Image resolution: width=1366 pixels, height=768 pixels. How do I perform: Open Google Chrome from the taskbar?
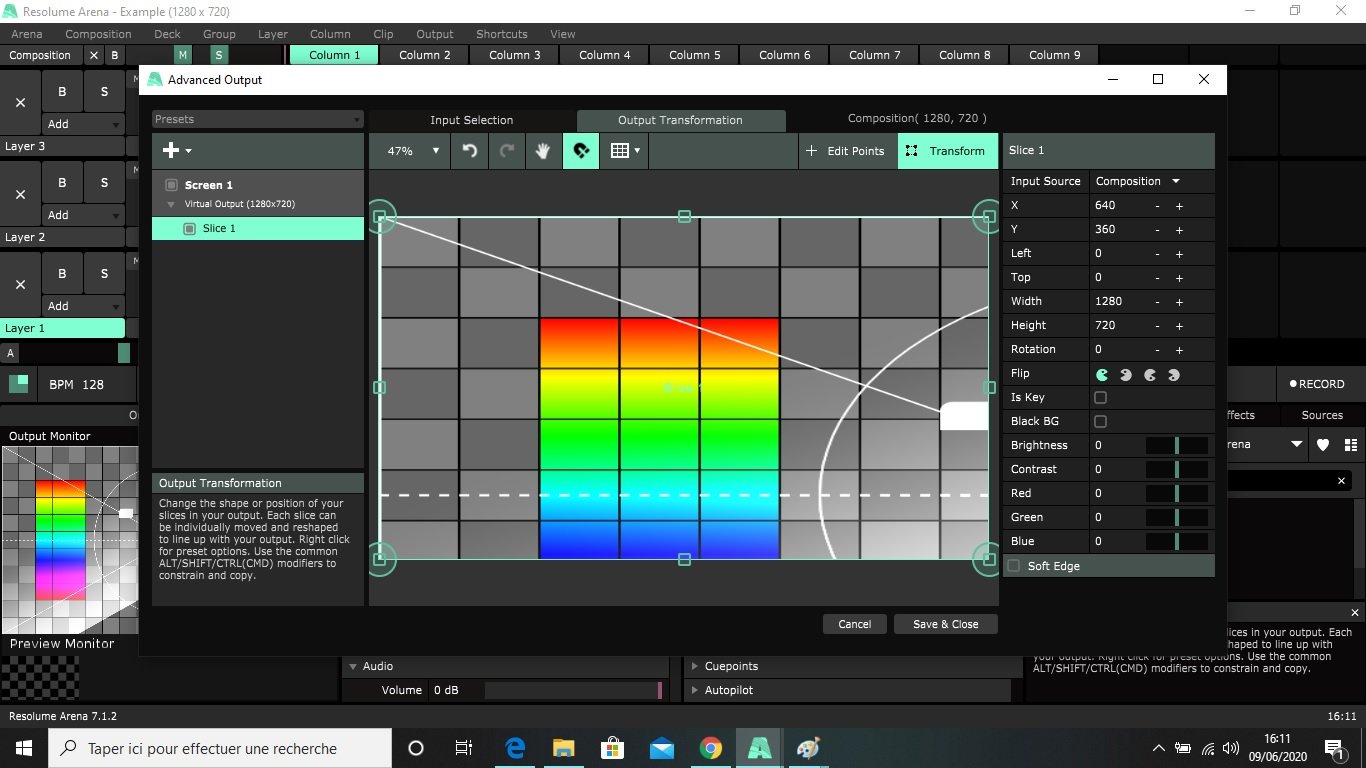710,748
